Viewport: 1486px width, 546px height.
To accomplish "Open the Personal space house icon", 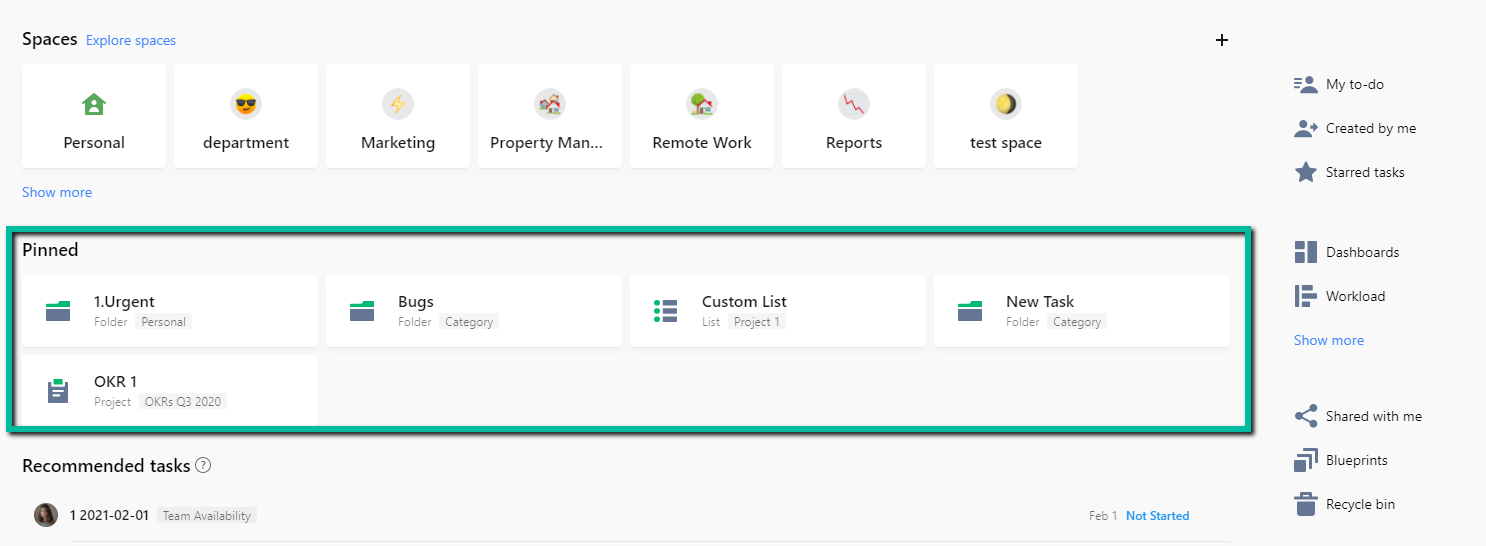I will 94,104.
